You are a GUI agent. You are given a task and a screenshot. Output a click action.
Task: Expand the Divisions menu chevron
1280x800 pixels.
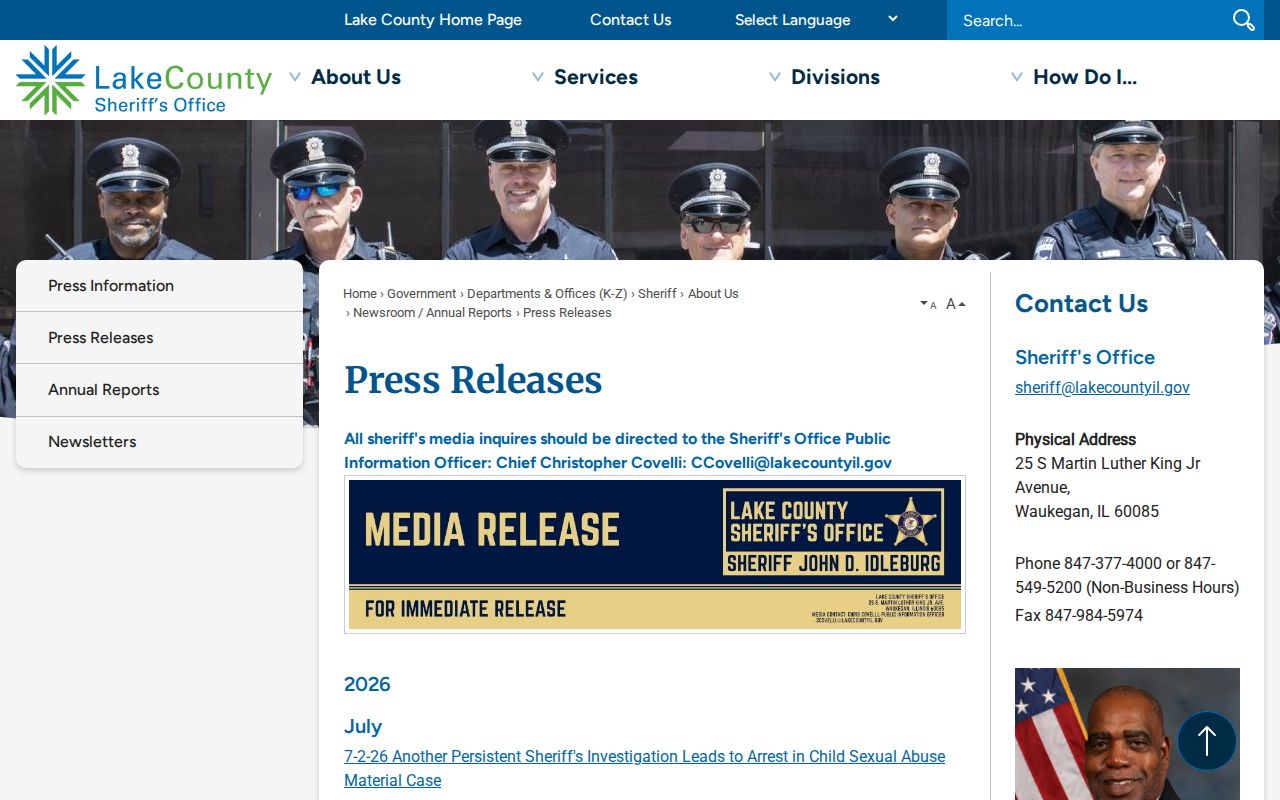tap(775, 77)
